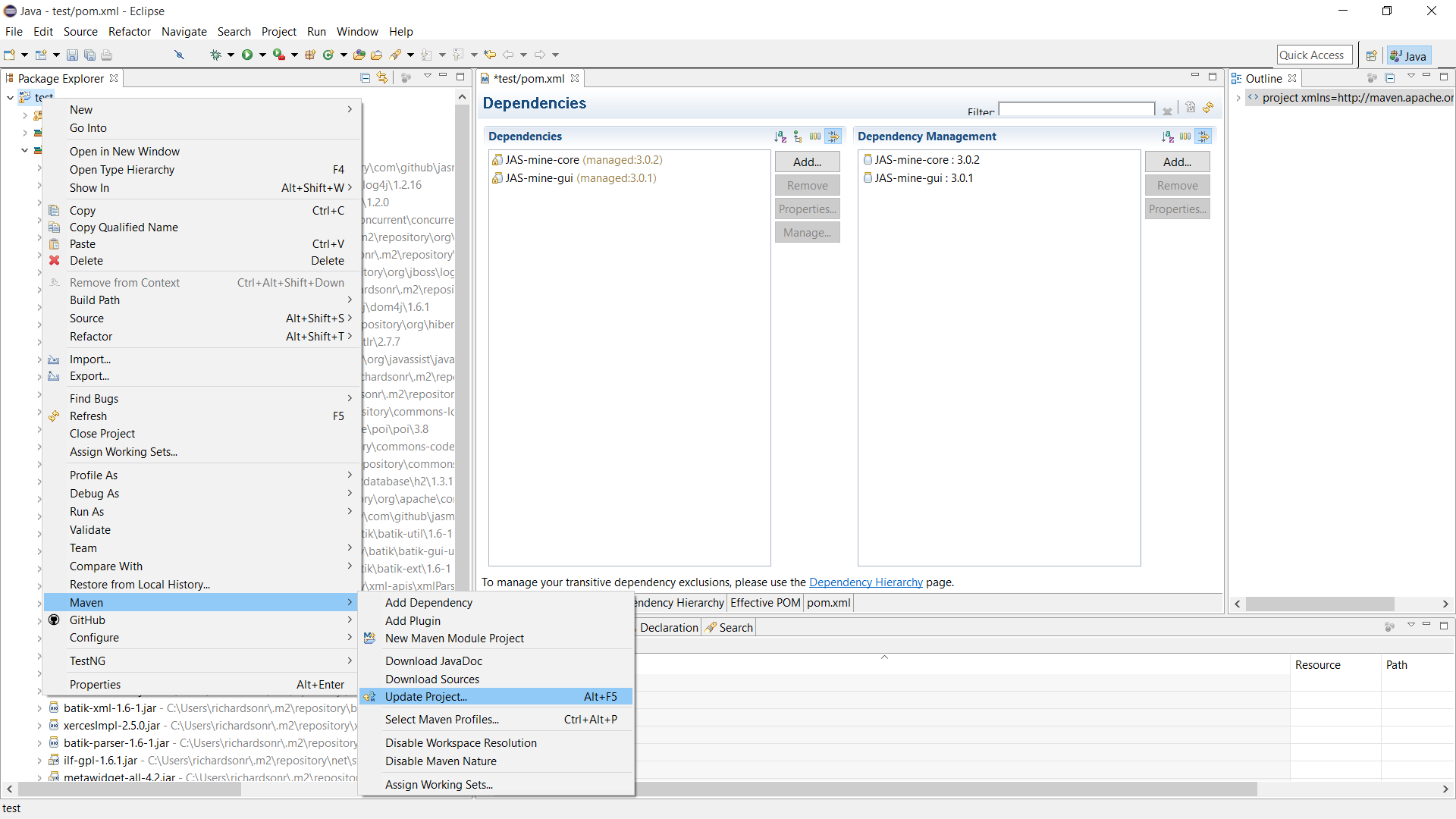Click the Save disk toolbar icon
Viewport: 1456px width, 819px height.
tap(72, 55)
